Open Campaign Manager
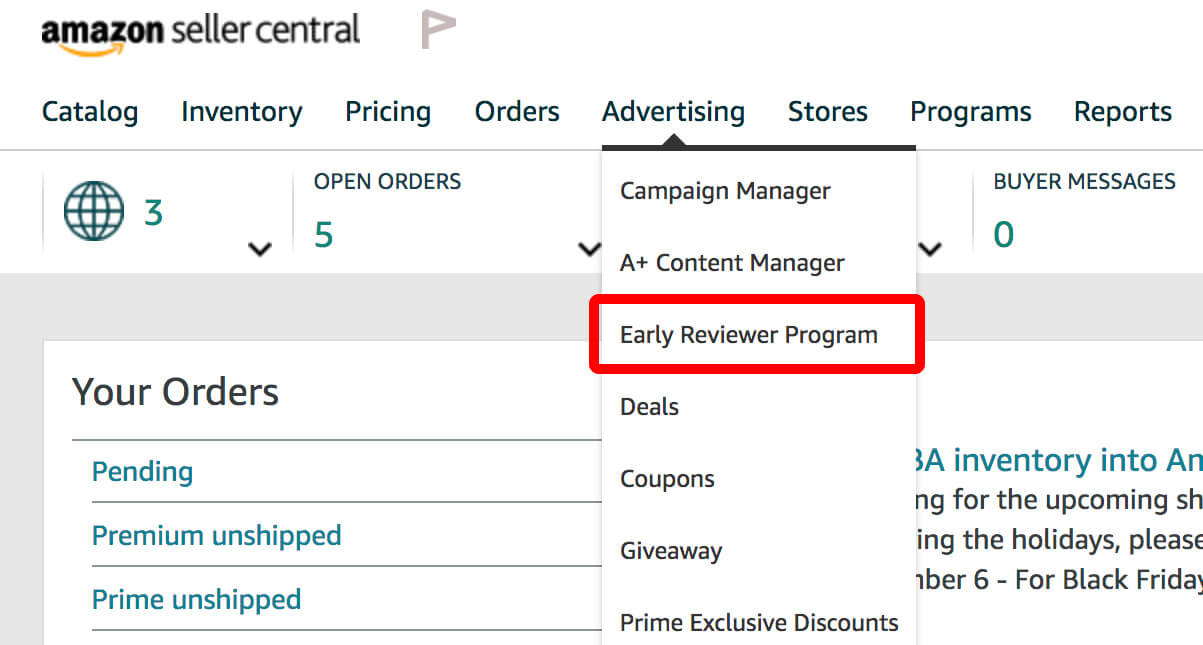Viewport: 1203px width, 645px height. coord(725,191)
